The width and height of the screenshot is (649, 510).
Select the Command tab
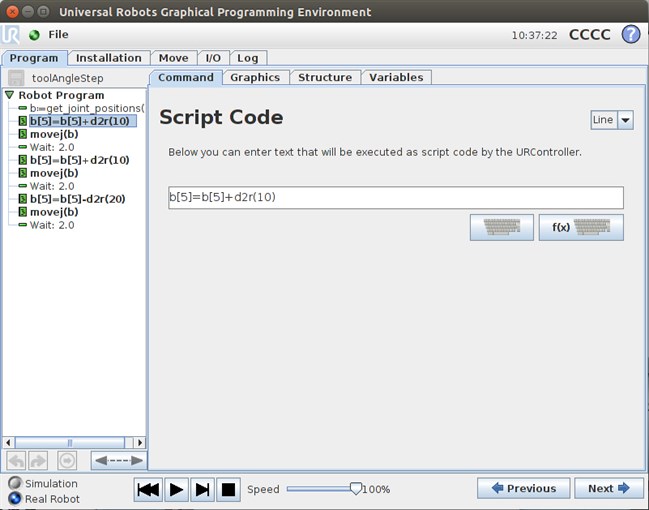[186, 77]
